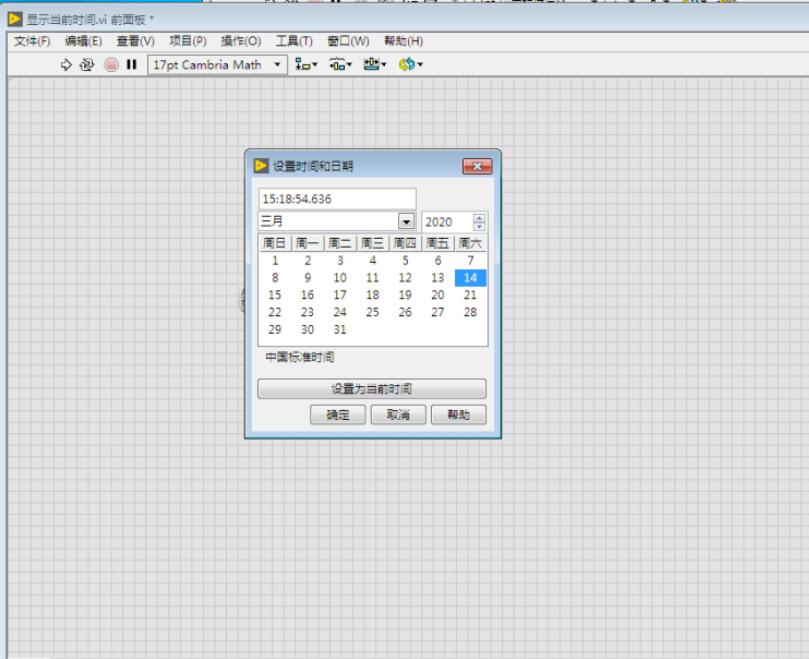Click the 周六 column header
The image size is (809, 659).
tap(471, 243)
